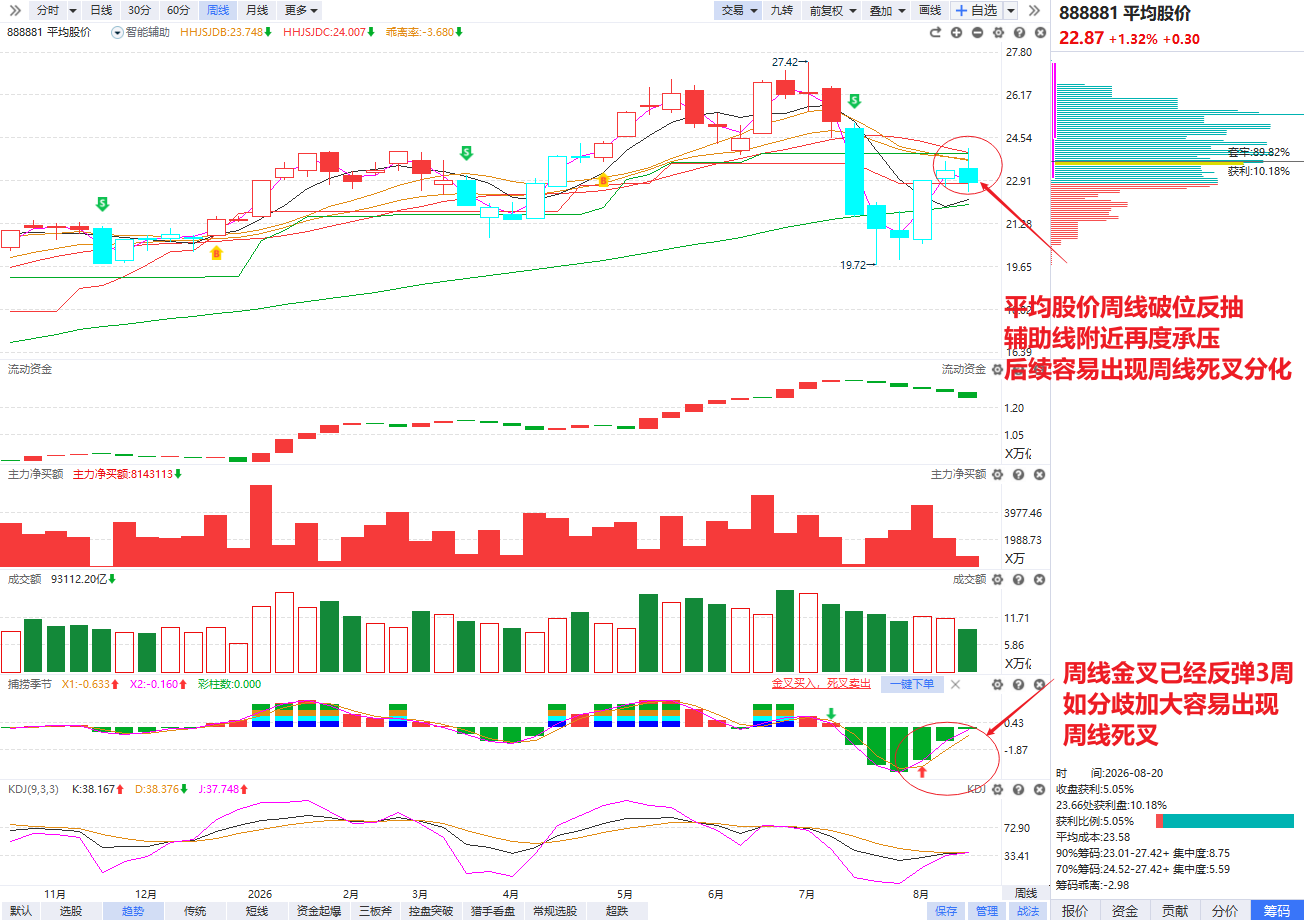Select the 猎手看盘 indicator template tab
This screenshot has height=920, width=1304.
click(x=493, y=911)
